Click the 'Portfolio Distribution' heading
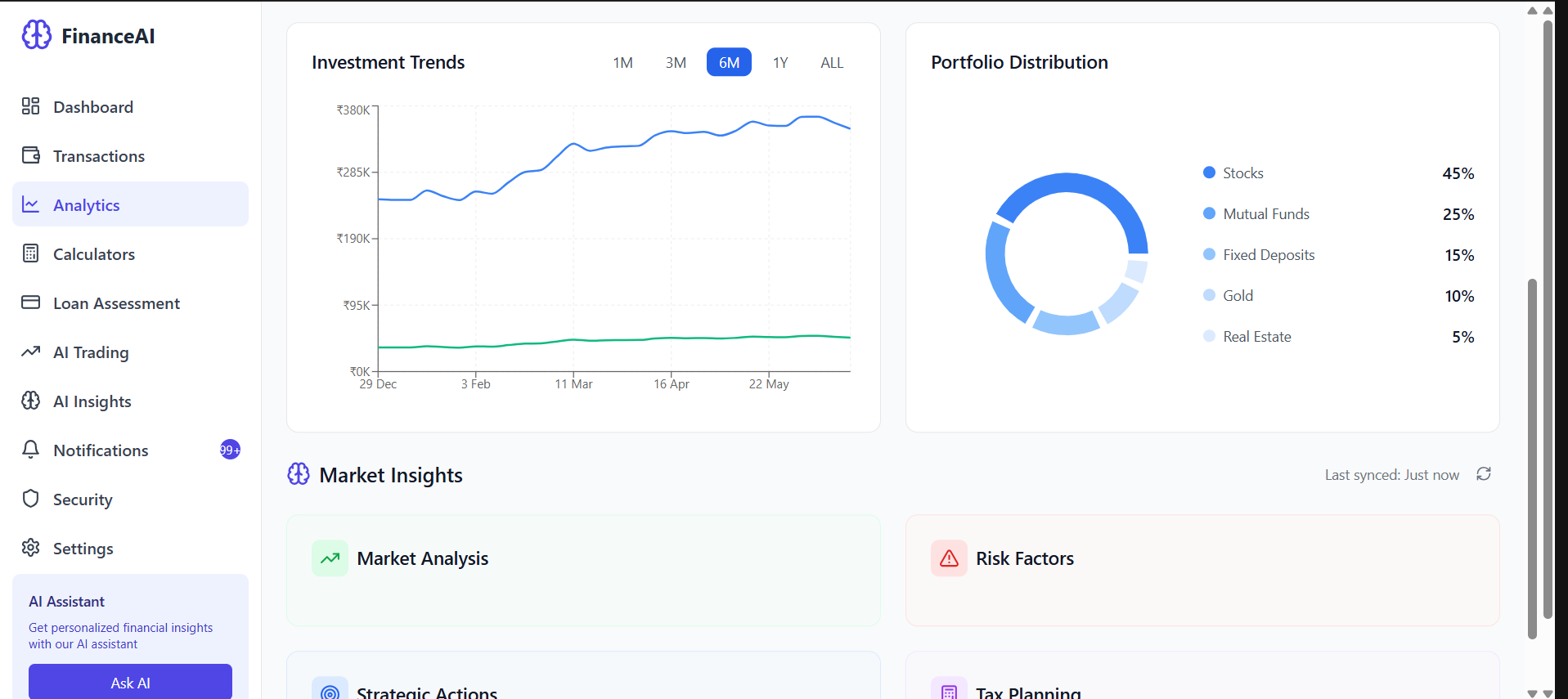 tap(1019, 62)
